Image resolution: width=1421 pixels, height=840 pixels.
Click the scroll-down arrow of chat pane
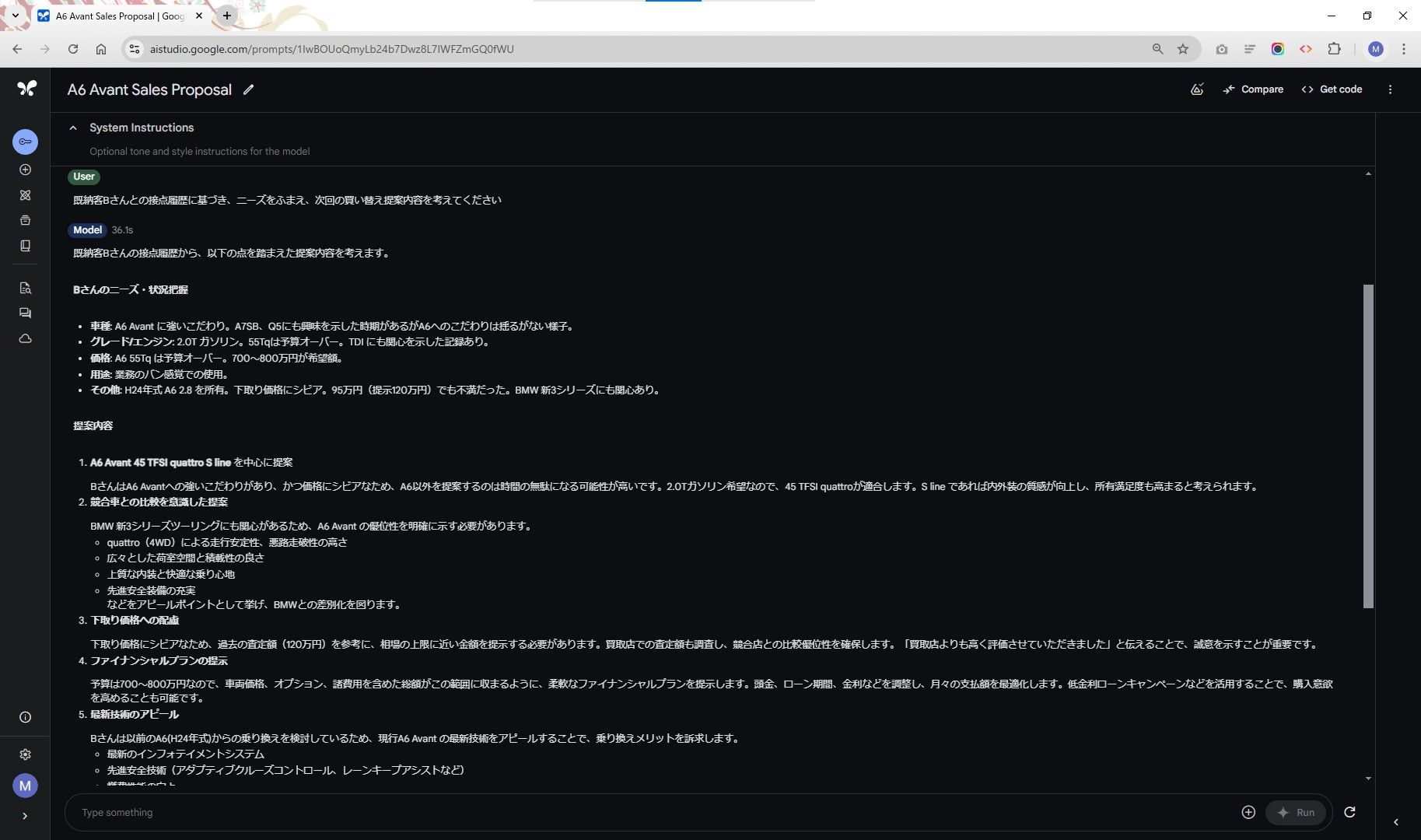(1368, 778)
